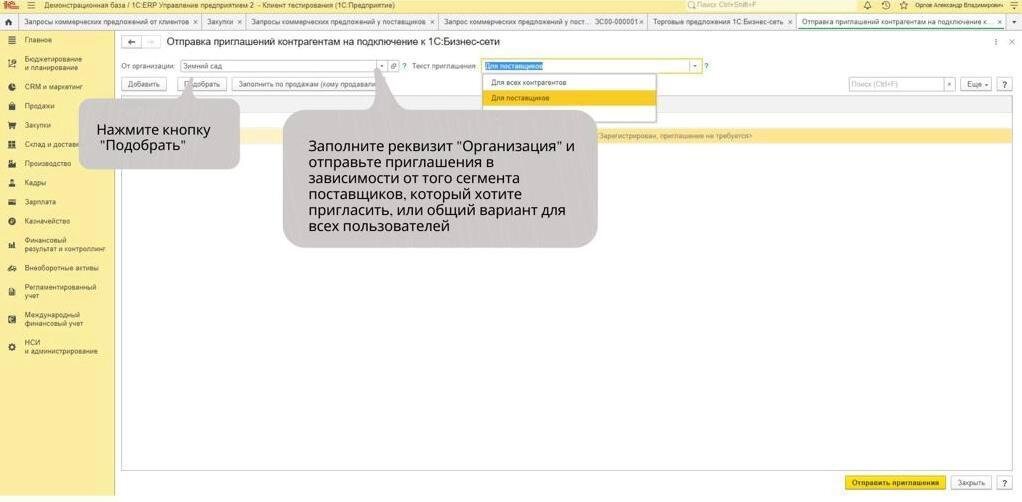Open favorites star icon

coord(903,5)
